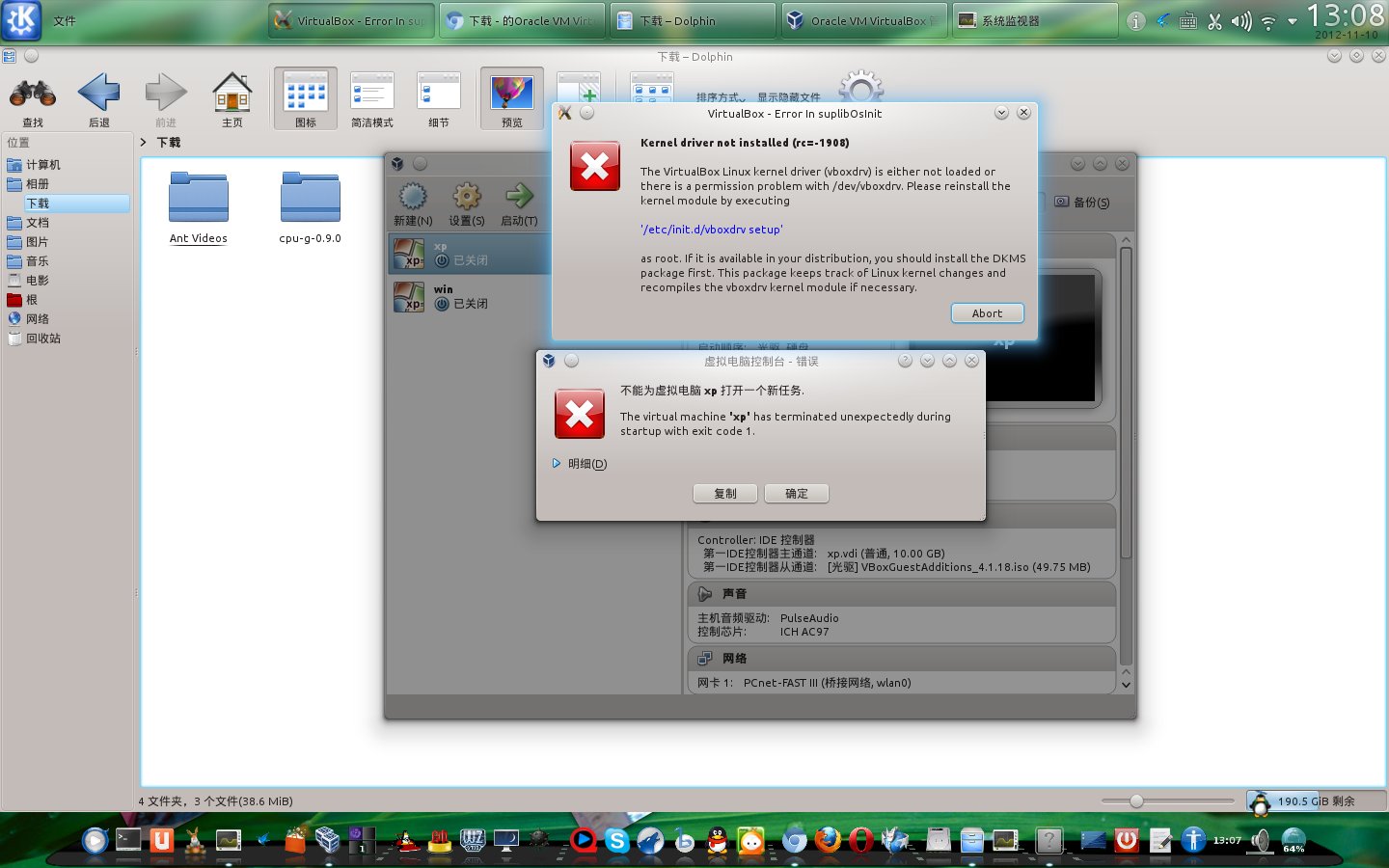Switch to 系统监视器 task in panel

click(x=1034, y=20)
